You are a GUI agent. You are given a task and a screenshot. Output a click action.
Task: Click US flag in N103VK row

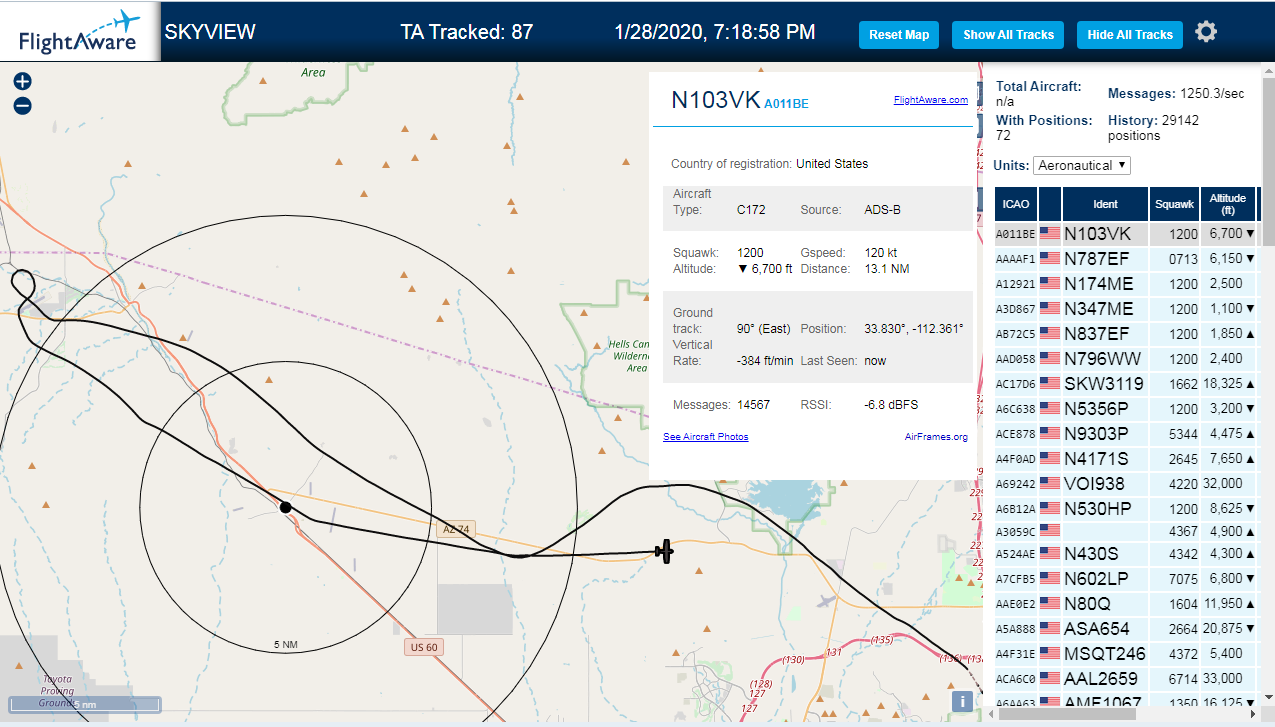[x=1050, y=234]
